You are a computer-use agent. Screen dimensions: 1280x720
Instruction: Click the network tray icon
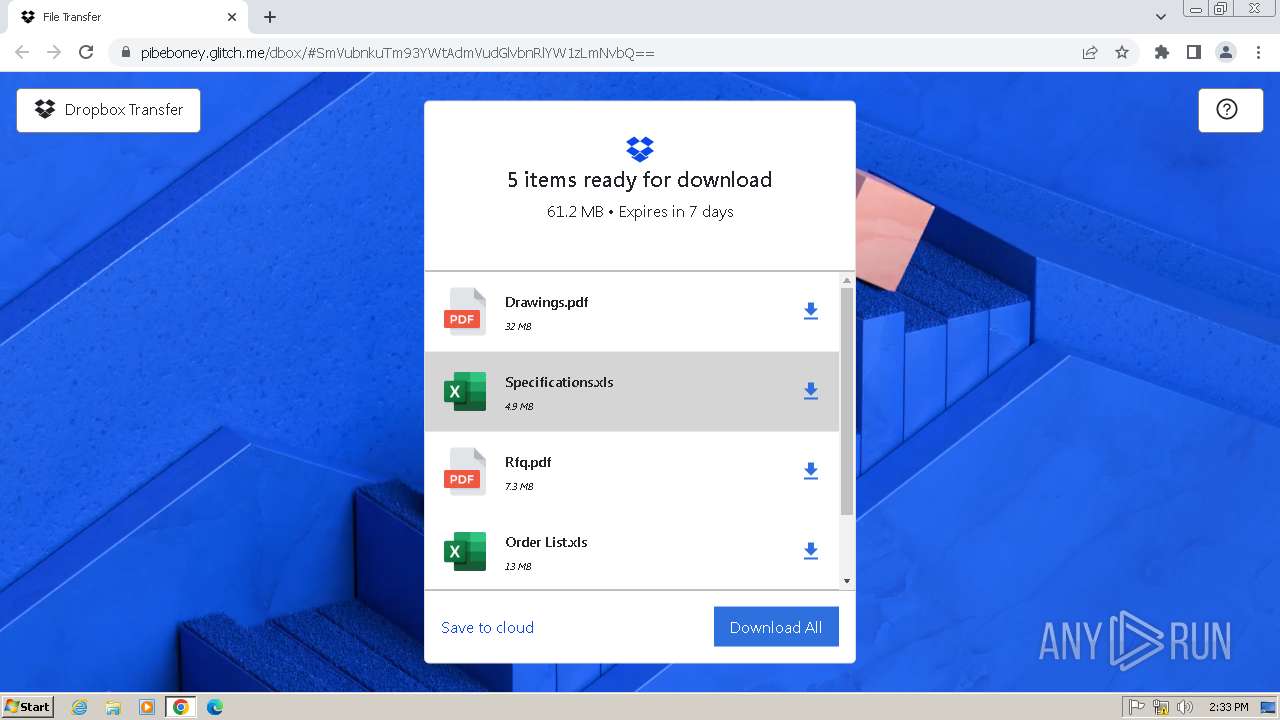click(1161, 707)
